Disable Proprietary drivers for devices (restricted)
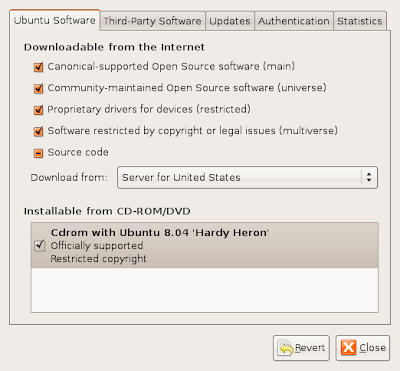 click(39, 110)
